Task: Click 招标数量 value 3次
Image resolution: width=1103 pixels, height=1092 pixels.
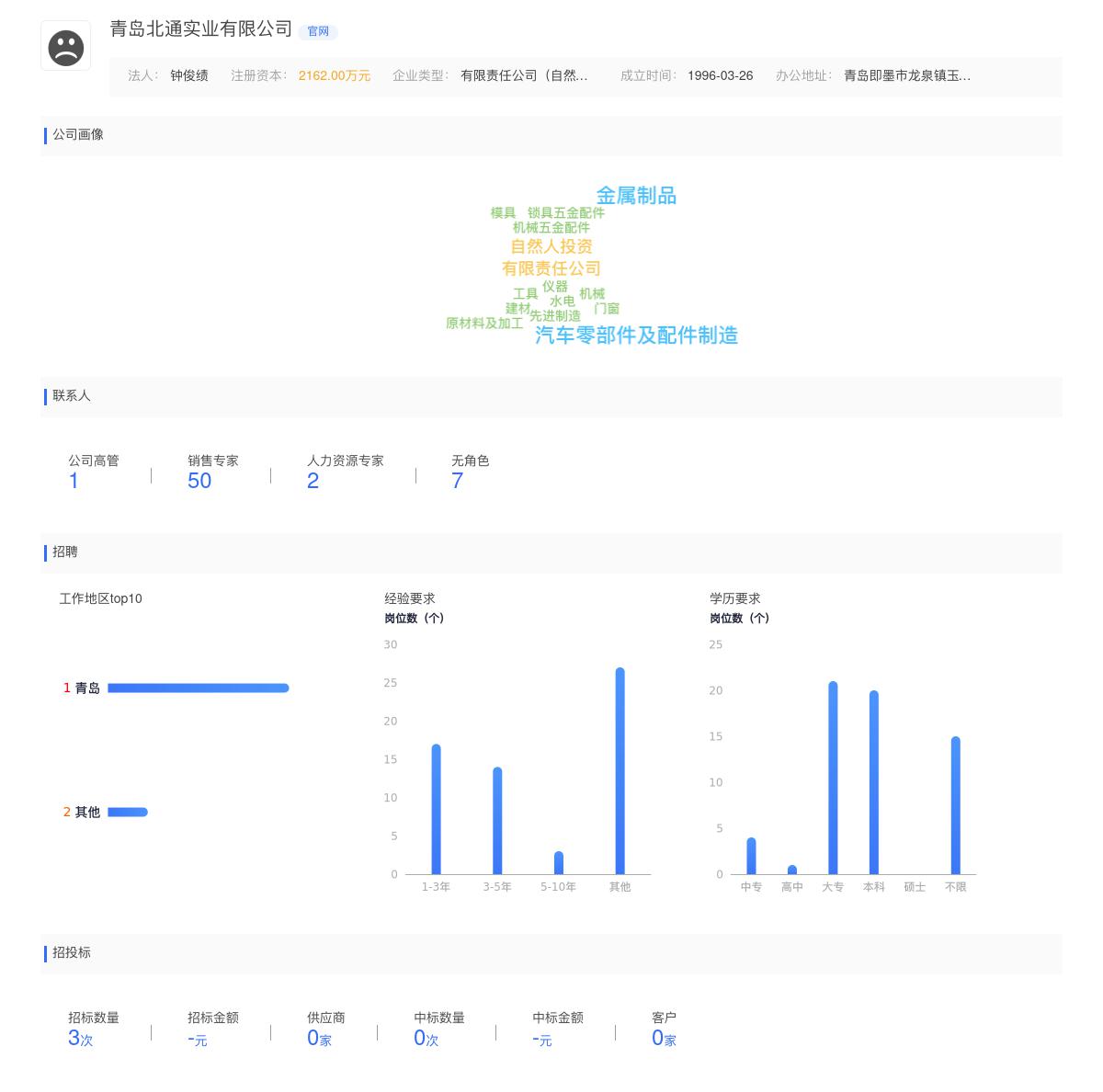Action: click(x=80, y=1038)
